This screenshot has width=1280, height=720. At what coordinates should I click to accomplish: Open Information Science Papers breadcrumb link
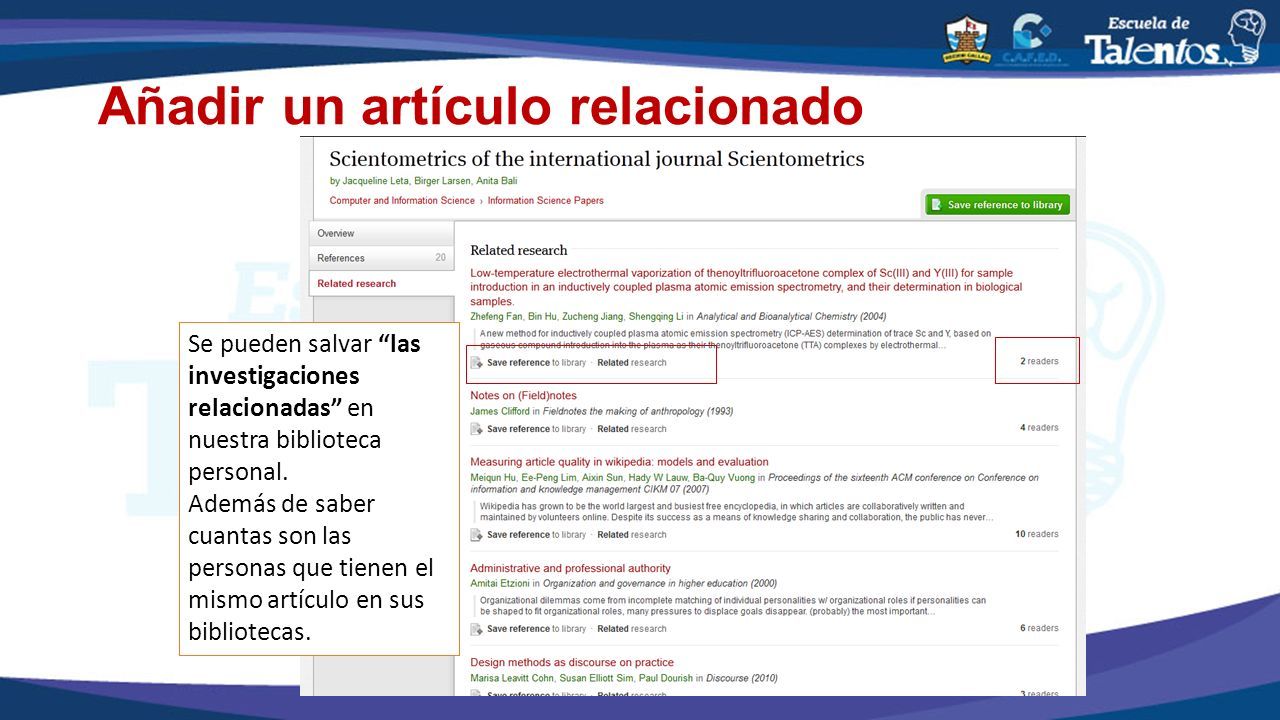(546, 201)
